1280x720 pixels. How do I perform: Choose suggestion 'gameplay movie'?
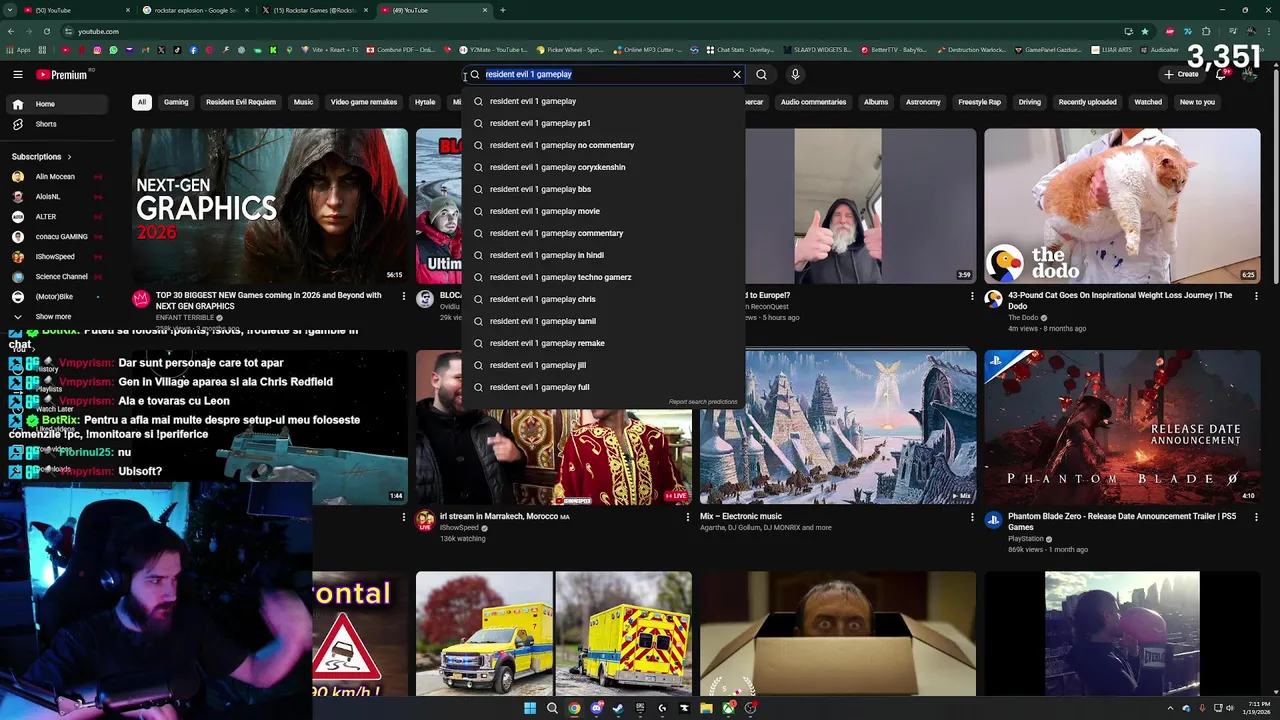[x=604, y=211]
